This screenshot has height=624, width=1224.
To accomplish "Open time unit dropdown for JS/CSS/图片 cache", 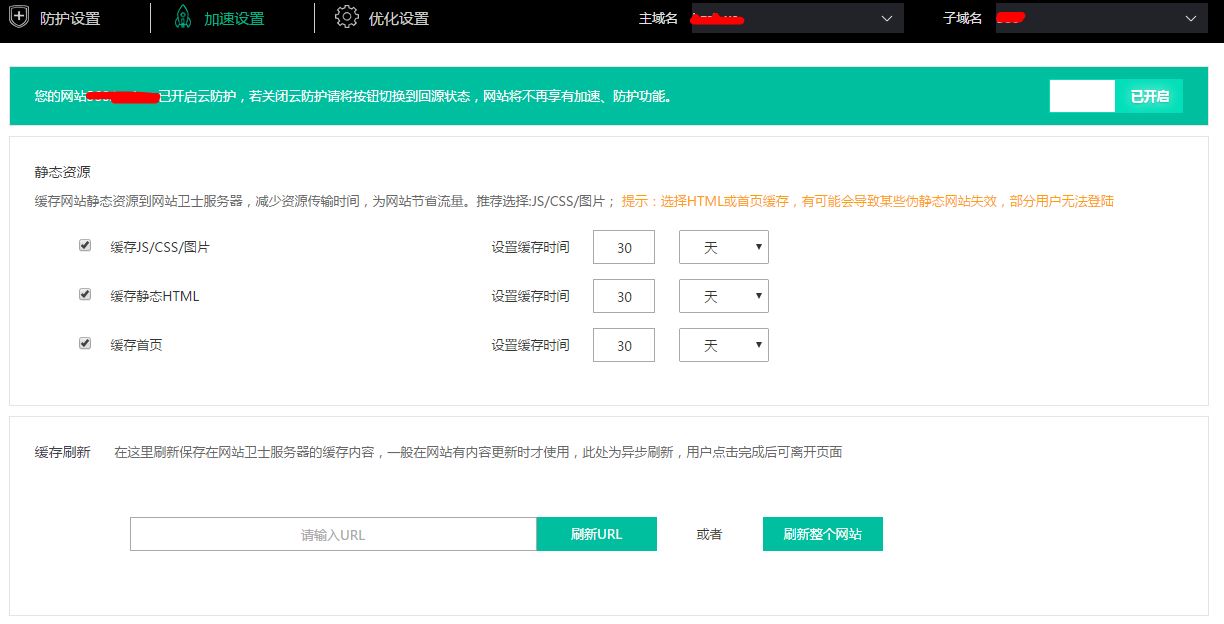I will 723,246.
